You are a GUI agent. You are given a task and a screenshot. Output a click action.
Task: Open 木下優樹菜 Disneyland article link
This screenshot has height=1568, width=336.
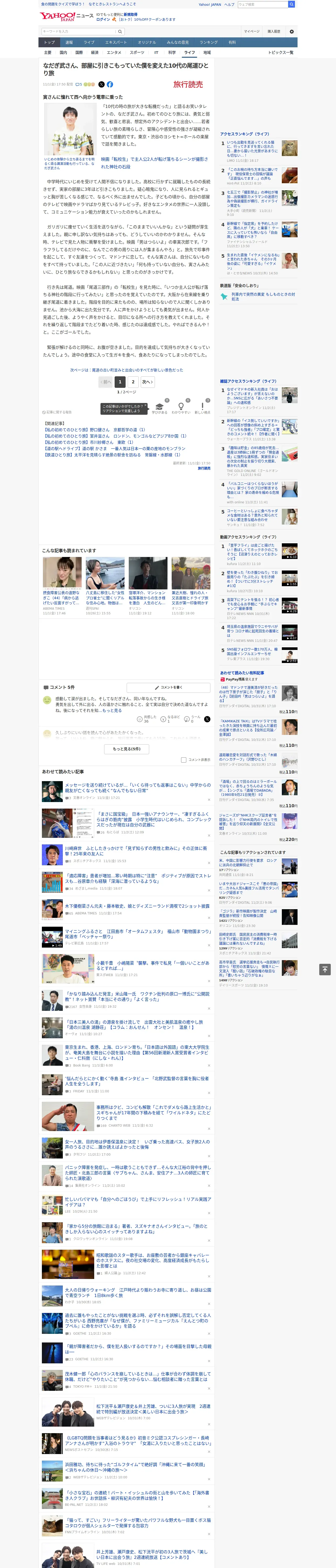pos(137,906)
